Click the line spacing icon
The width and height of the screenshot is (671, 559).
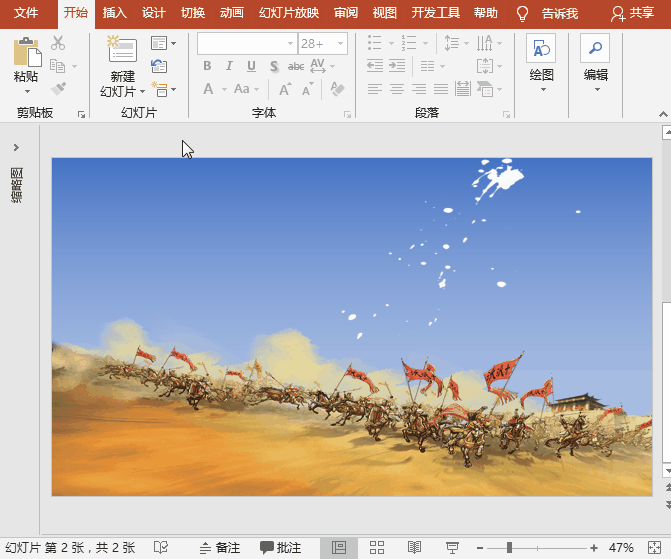(451, 43)
